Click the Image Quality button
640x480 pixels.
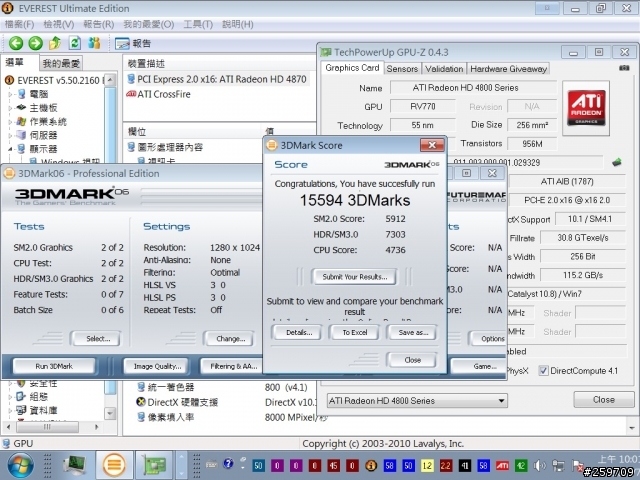[x=157, y=366]
